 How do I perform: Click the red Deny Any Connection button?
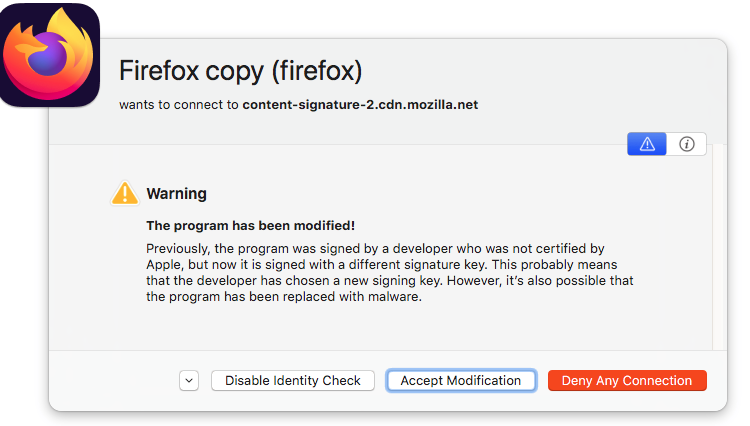[627, 381]
